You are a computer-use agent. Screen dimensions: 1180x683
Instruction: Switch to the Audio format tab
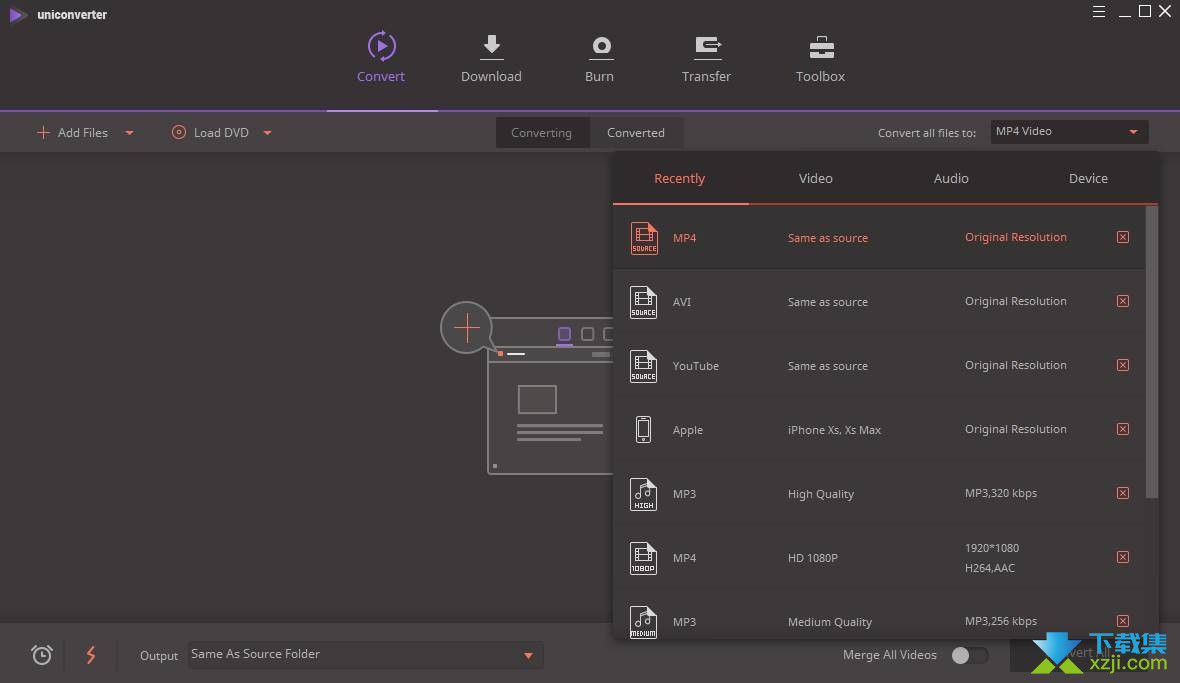click(x=951, y=178)
